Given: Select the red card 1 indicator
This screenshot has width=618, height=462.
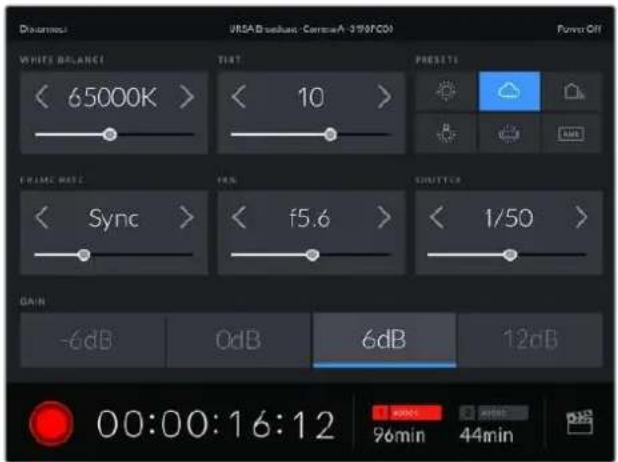Looking at the screenshot, I should tap(407, 413).
